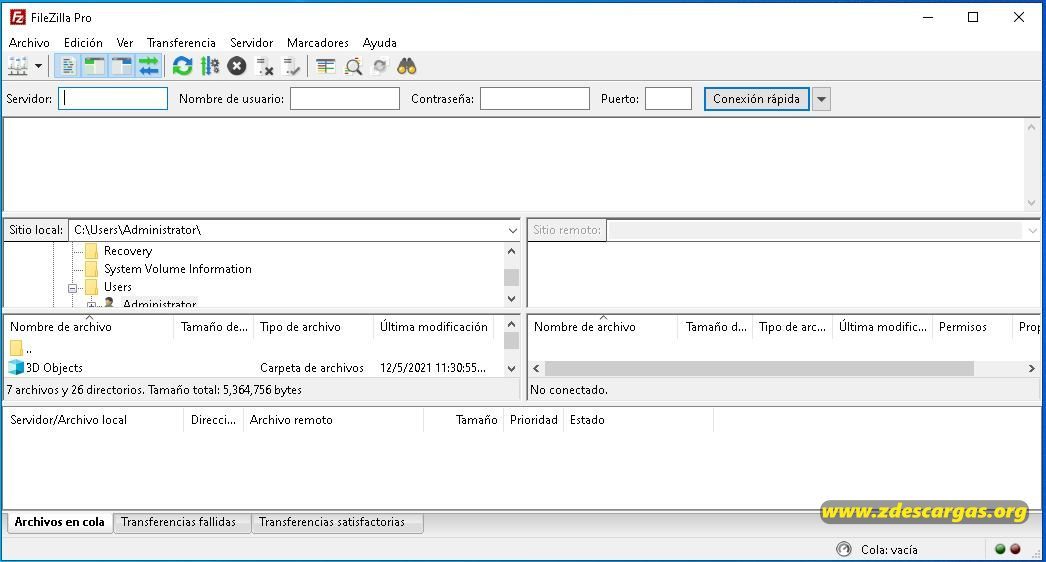Viewport: 1046px width, 562px height.
Task: Open the Servidor menu
Action: tap(251, 43)
